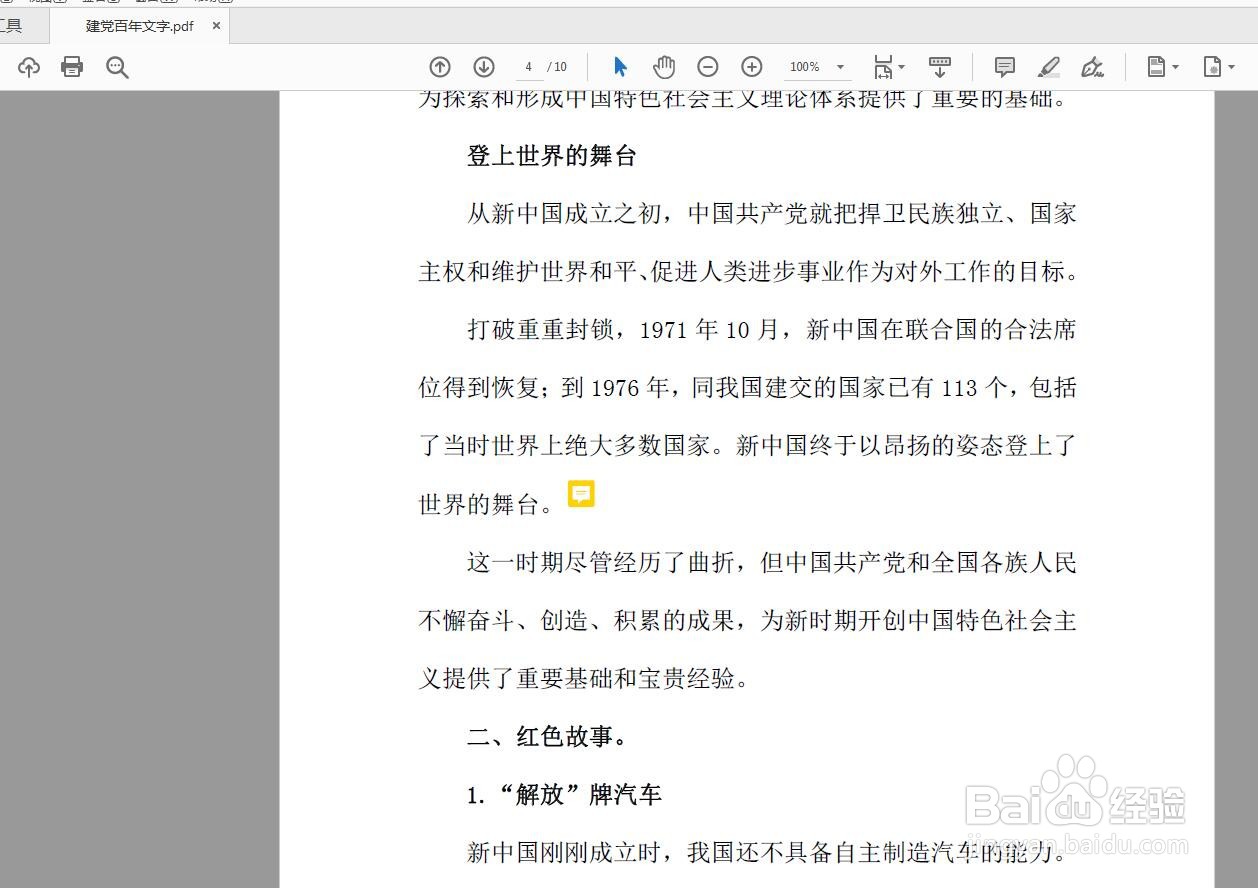Click the upload to cloud icon
Screen dimensions: 1258x888
pyautogui.click(x=29, y=67)
